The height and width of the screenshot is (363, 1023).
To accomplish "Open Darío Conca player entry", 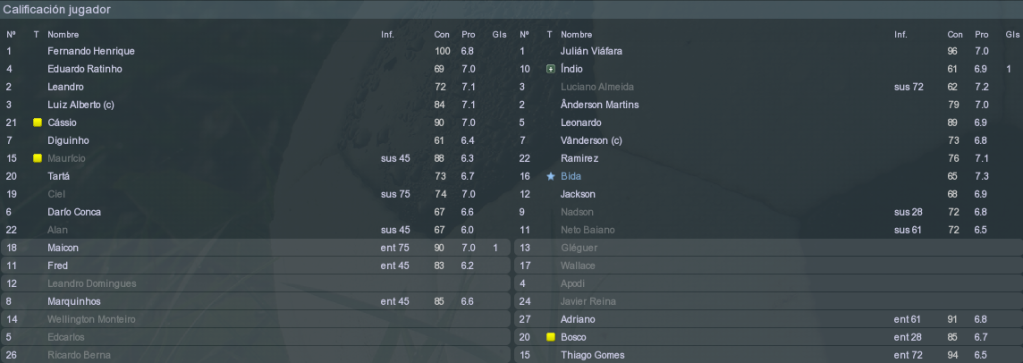I will tap(74, 212).
